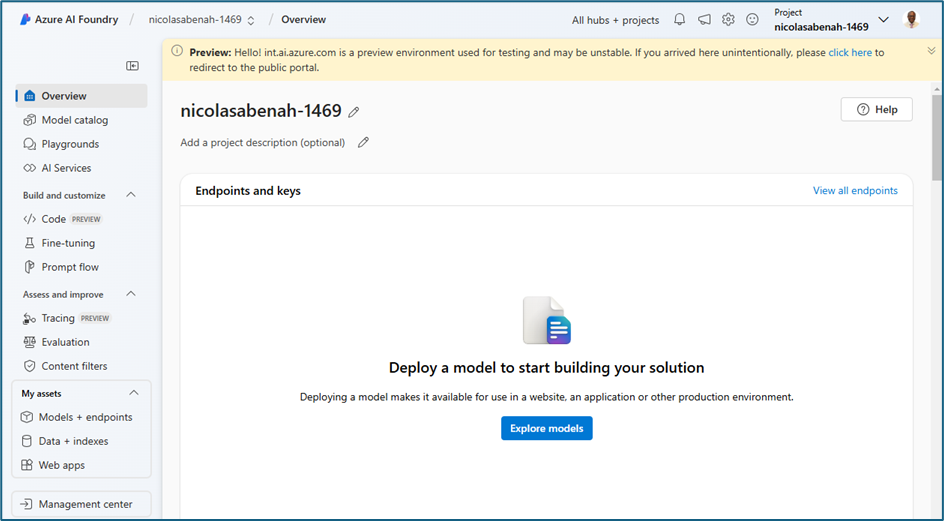The height and width of the screenshot is (521, 944).
Task: Click the megaphone announcements icon
Action: (704, 20)
